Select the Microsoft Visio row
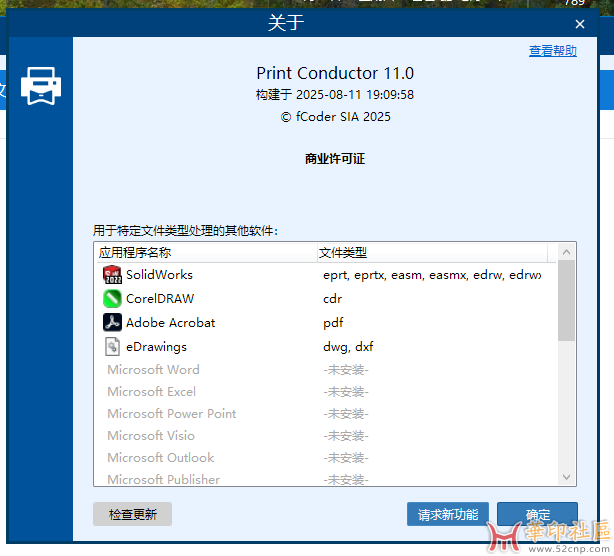Viewport: 614px width, 556px height. 325,435
